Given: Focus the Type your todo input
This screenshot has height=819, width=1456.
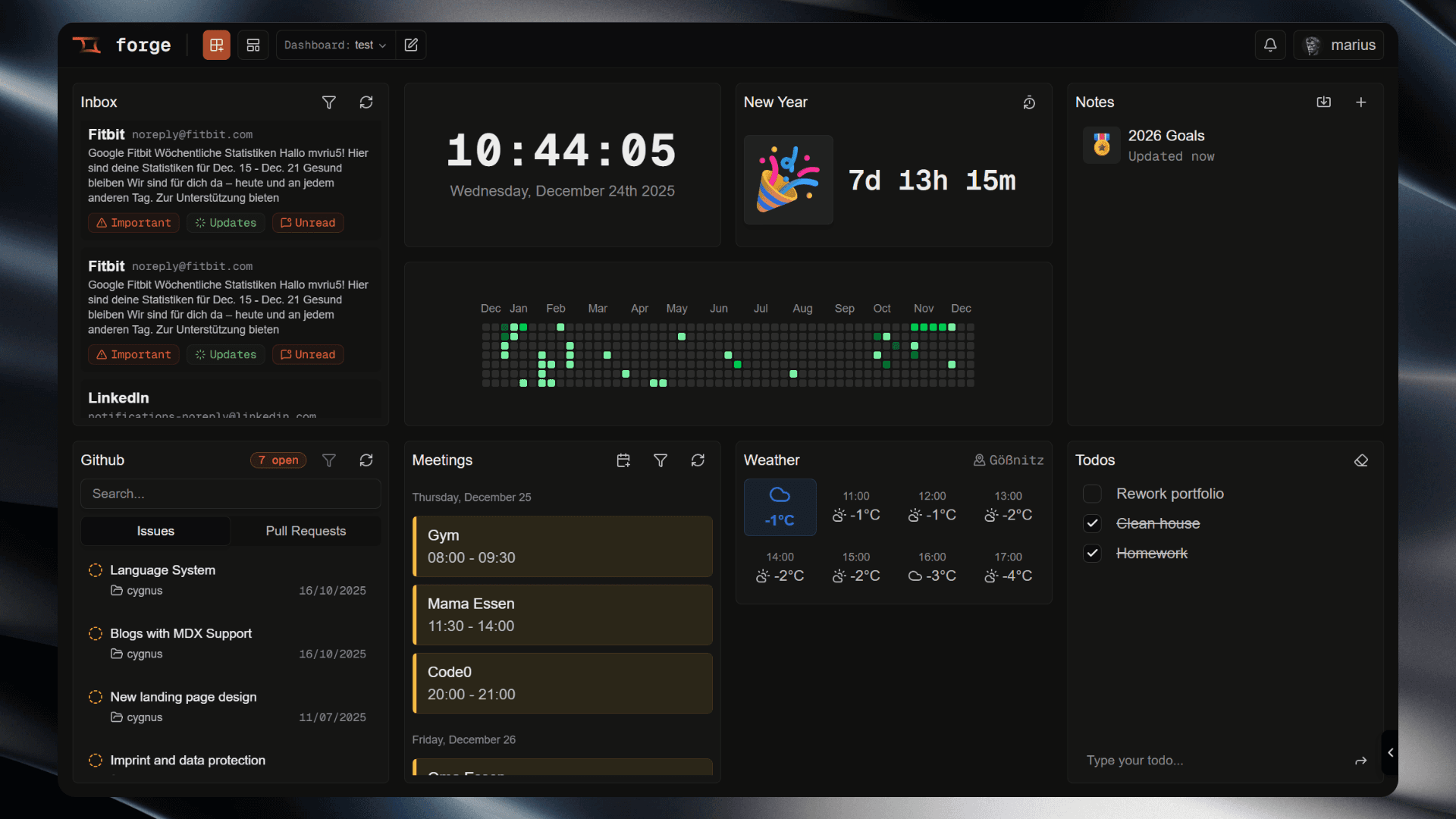Looking at the screenshot, I should point(1213,761).
